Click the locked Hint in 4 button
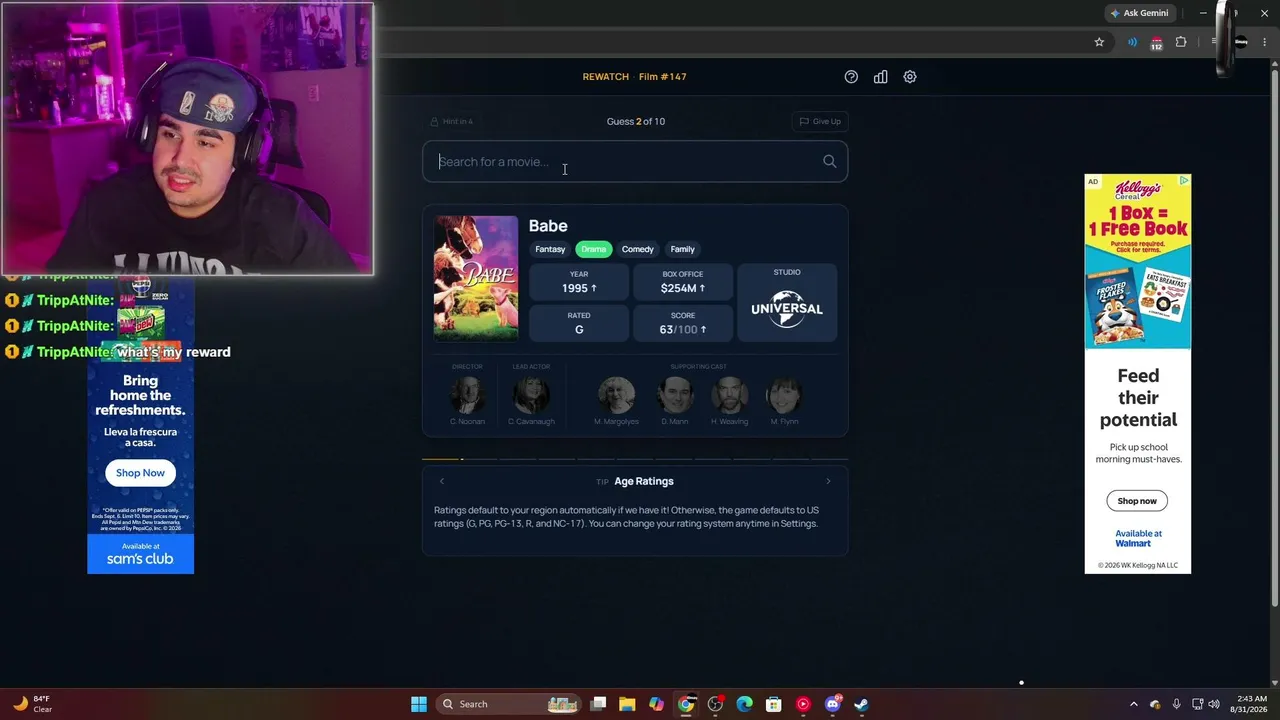Screen dimensions: 1280x720 [452, 121]
